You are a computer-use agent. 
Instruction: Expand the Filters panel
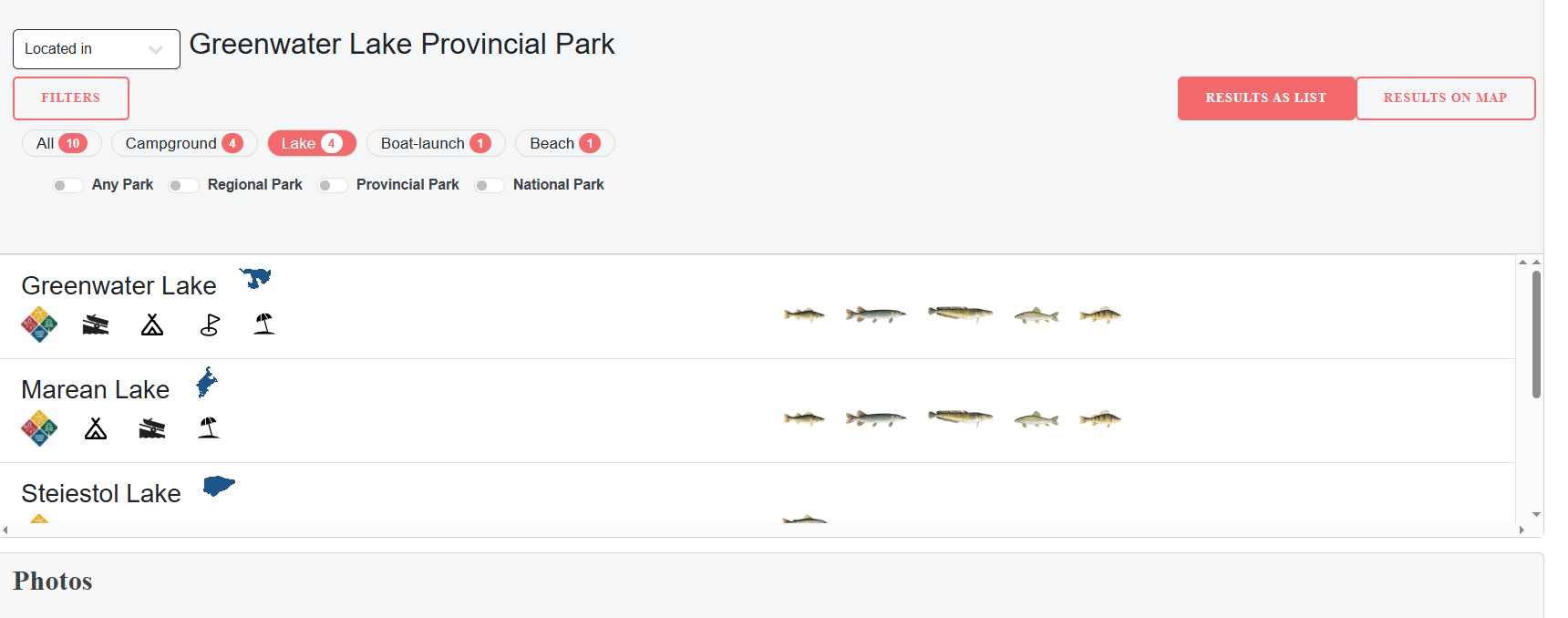[x=70, y=98]
